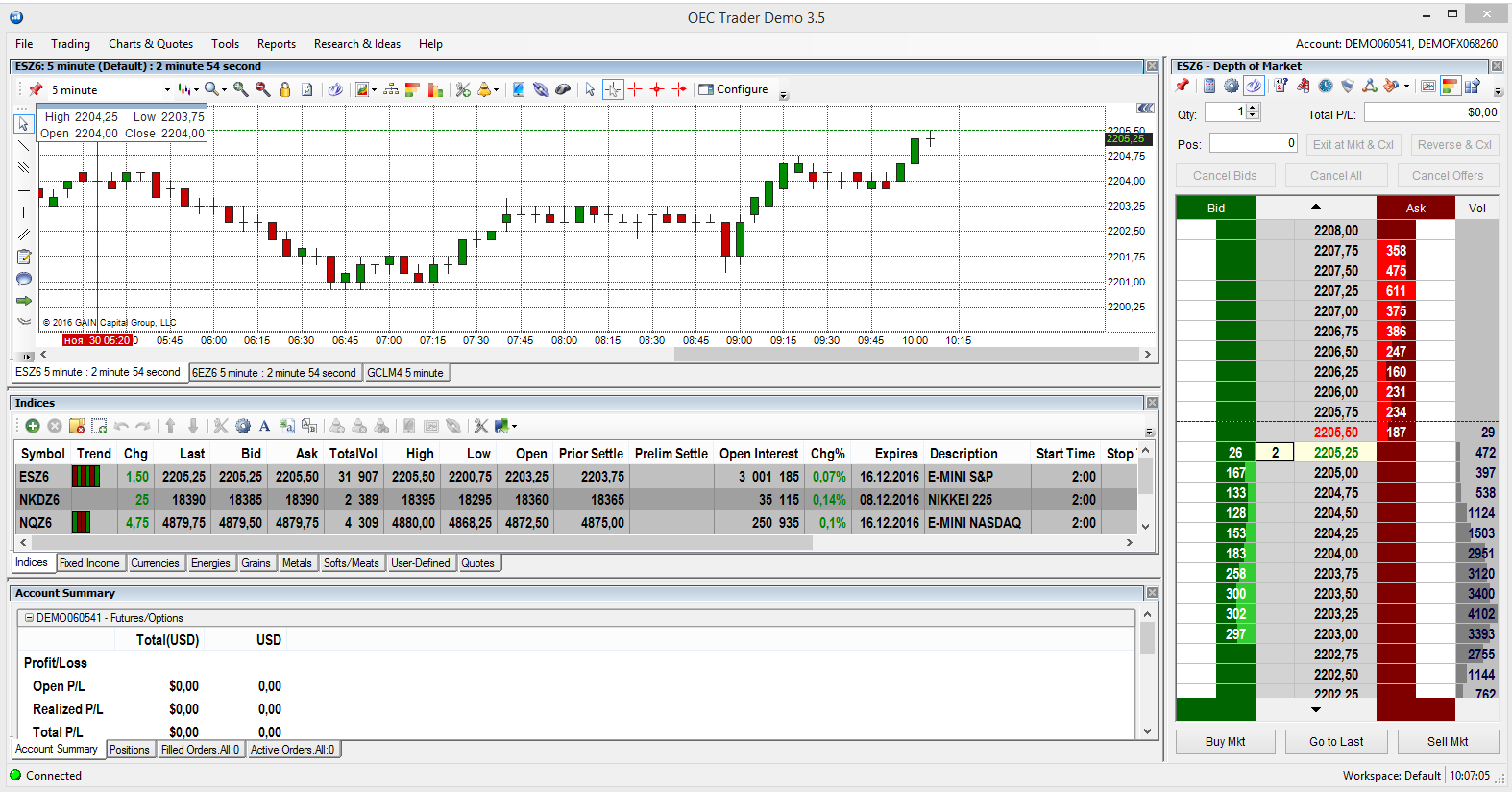
Task: Click the green add symbol icon in Indices toolbar
Action: point(33,426)
